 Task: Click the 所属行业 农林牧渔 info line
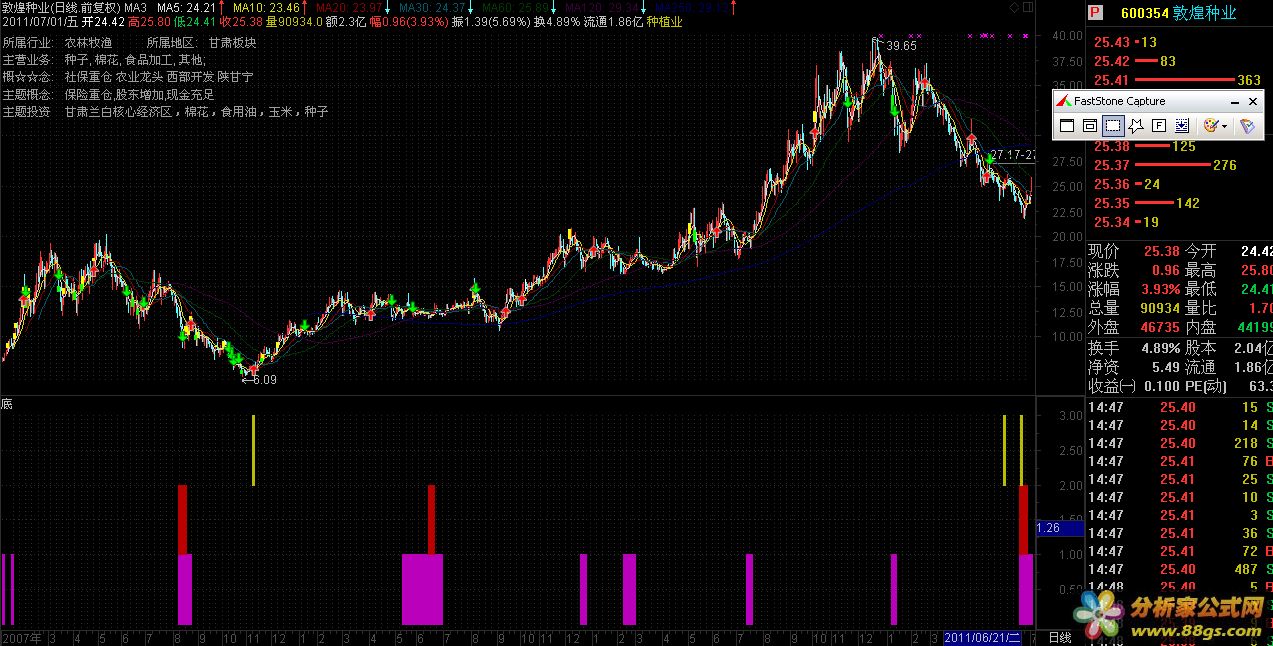pos(57,43)
